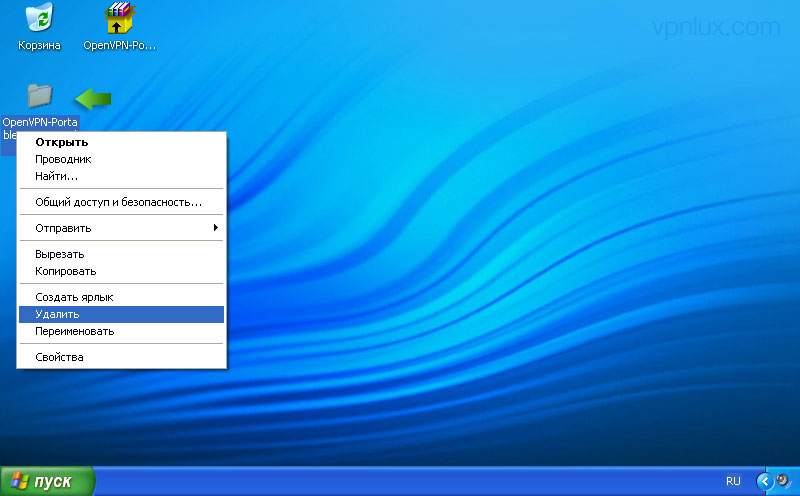The image size is (800, 496).
Task: Select Переименовать to rename the folder
Action: coord(74,331)
